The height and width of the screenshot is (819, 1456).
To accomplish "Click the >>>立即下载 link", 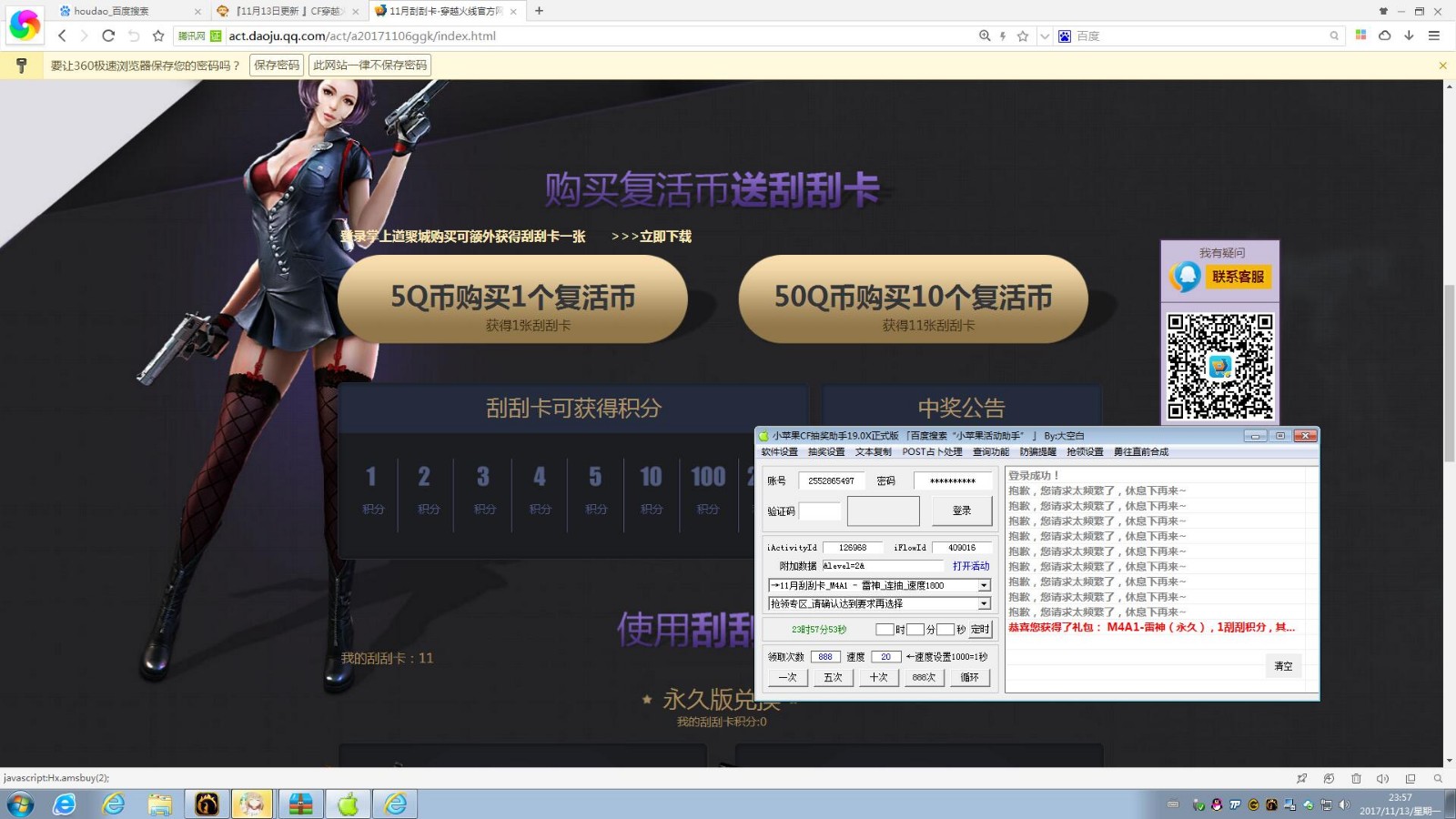I will click(x=652, y=237).
